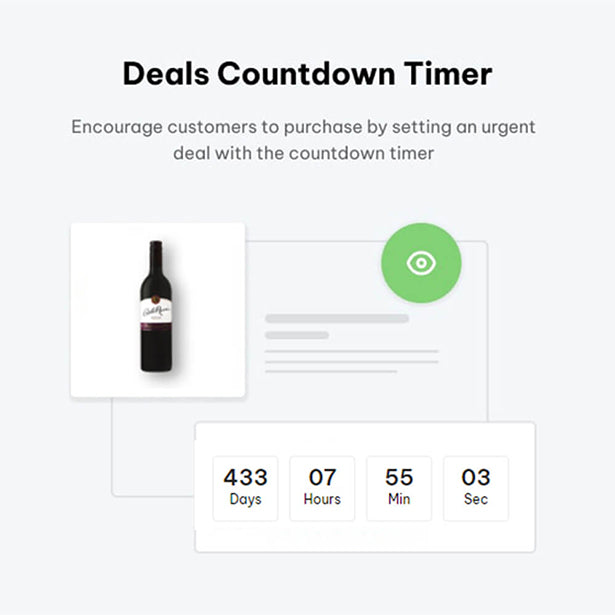Screen dimensions: 615x615
Task: Click the Encourage customers description text
Action: pyautogui.click(x=303, y=140)
